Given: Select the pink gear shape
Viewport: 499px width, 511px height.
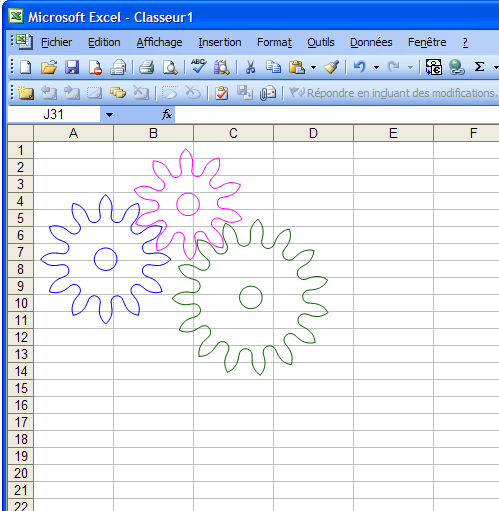Looking at the screenshot, I should (188, 204).
